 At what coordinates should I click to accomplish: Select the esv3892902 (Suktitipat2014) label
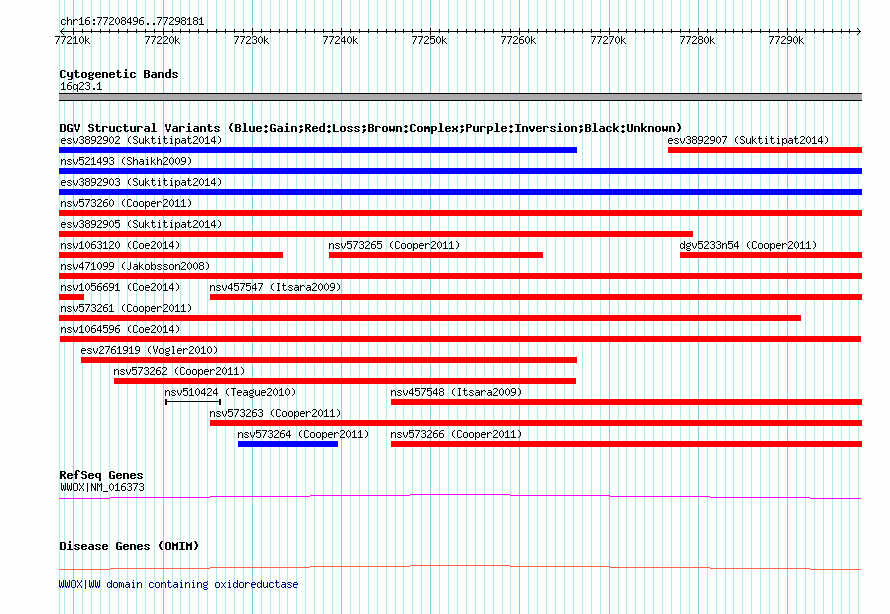(x=141, y=140)
